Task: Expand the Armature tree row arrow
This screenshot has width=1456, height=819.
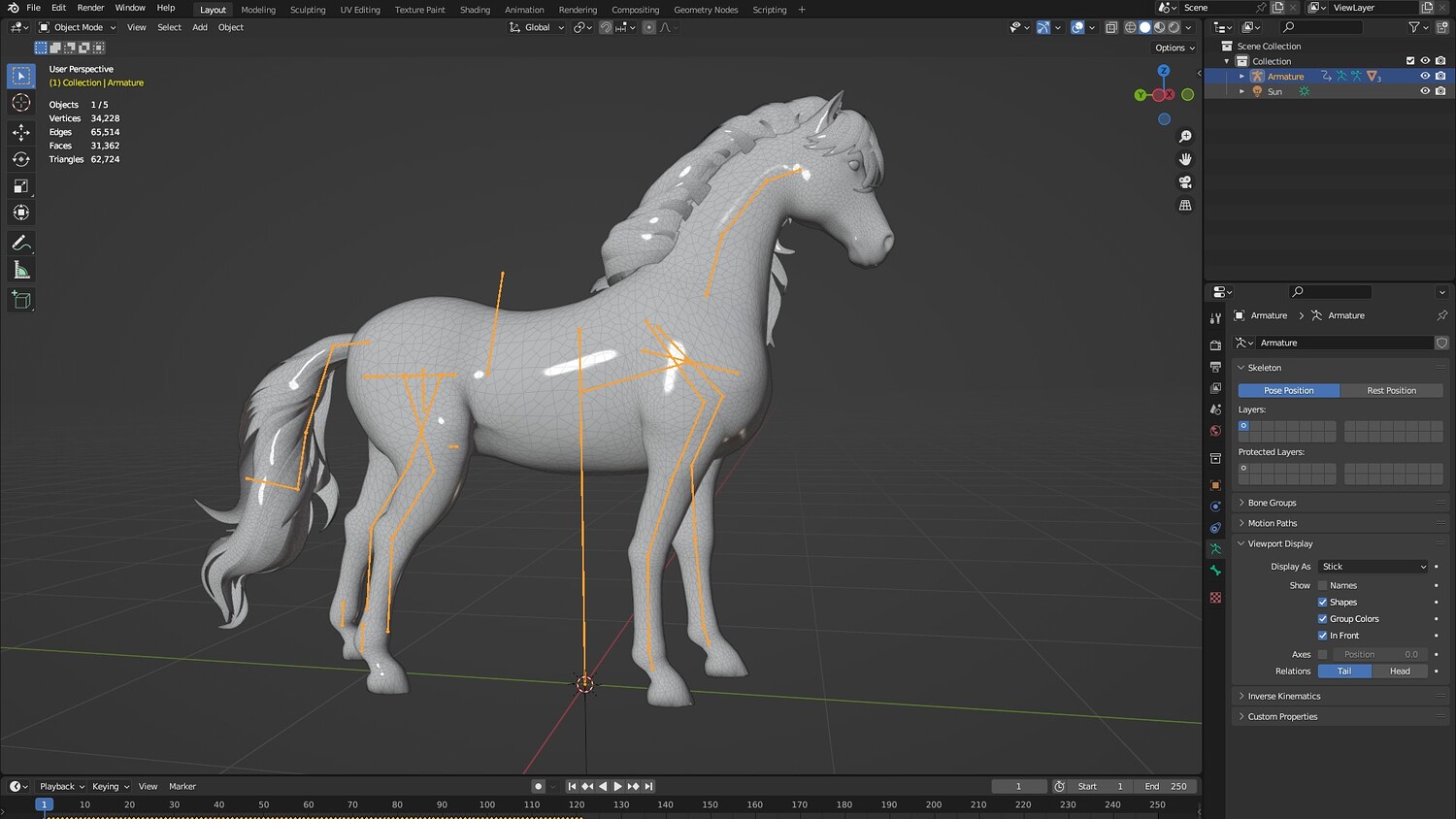Action: point(1241,76)
